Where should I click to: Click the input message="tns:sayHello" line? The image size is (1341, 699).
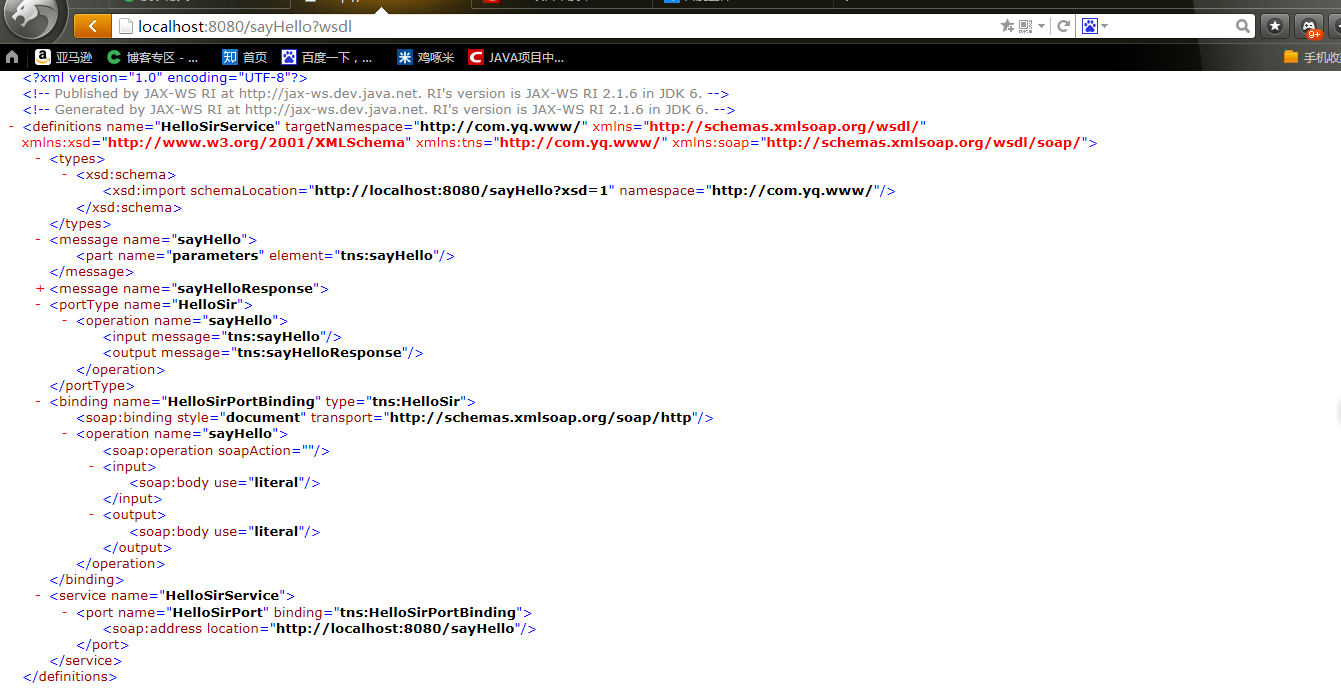(222, 337)
